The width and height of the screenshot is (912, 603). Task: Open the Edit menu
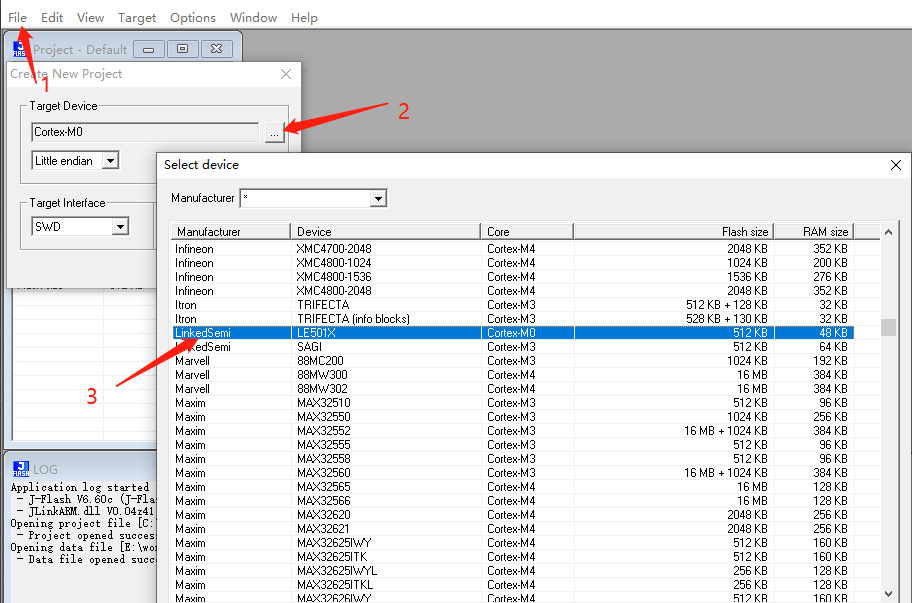pos(52,17)
